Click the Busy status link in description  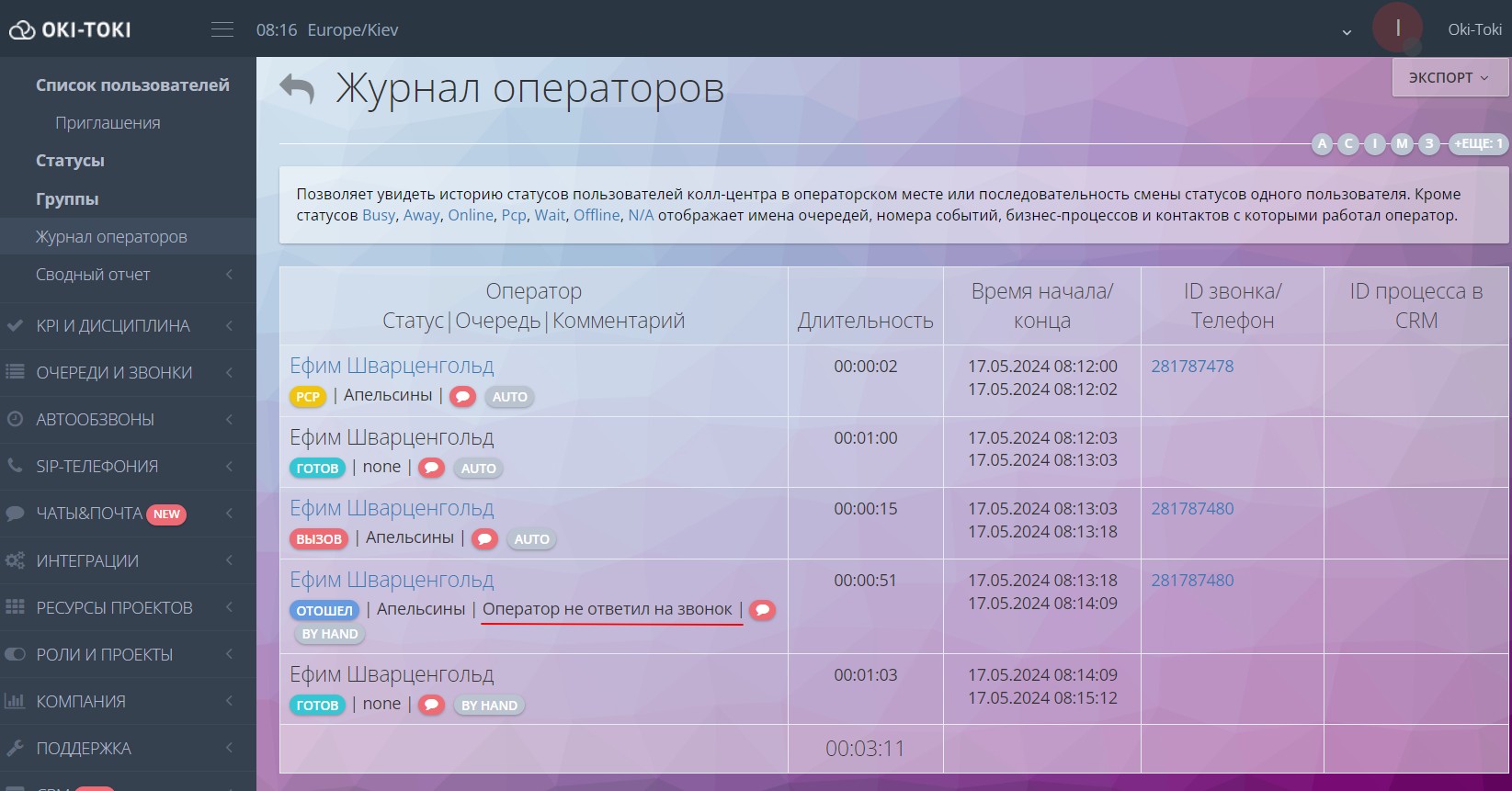[379, 215]
